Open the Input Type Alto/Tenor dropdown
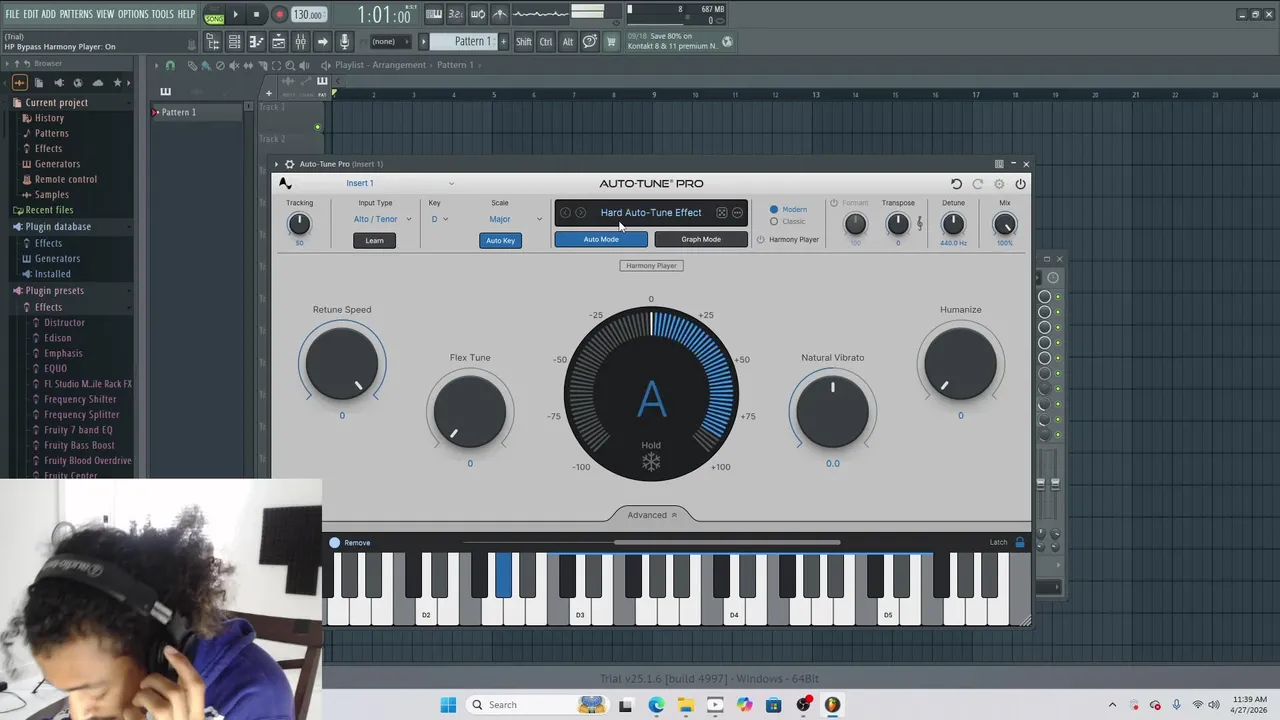This screenshot has width=1280, height=720. point(381,220)
